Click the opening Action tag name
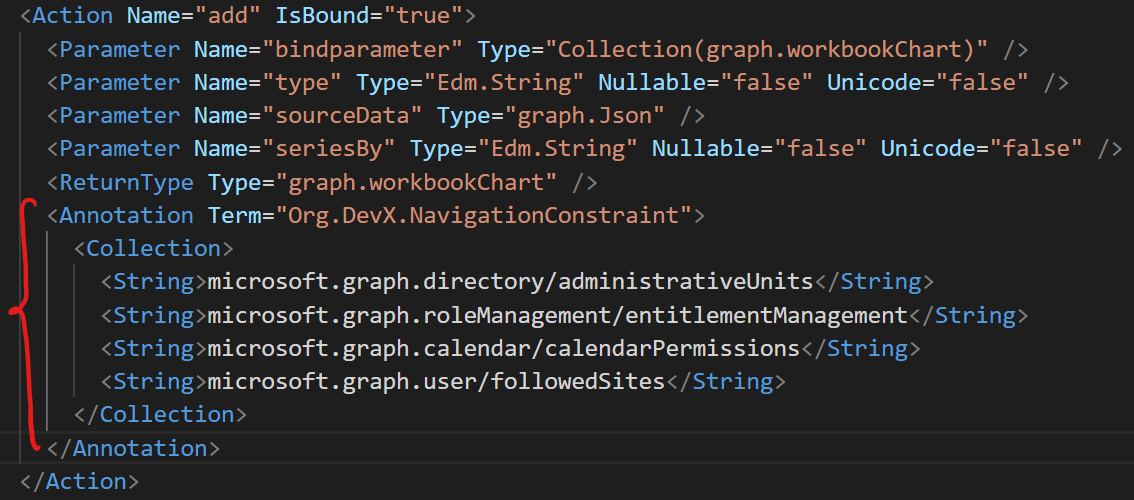The width and height of the screenshot is (1134, 500). tap(73, 16)
